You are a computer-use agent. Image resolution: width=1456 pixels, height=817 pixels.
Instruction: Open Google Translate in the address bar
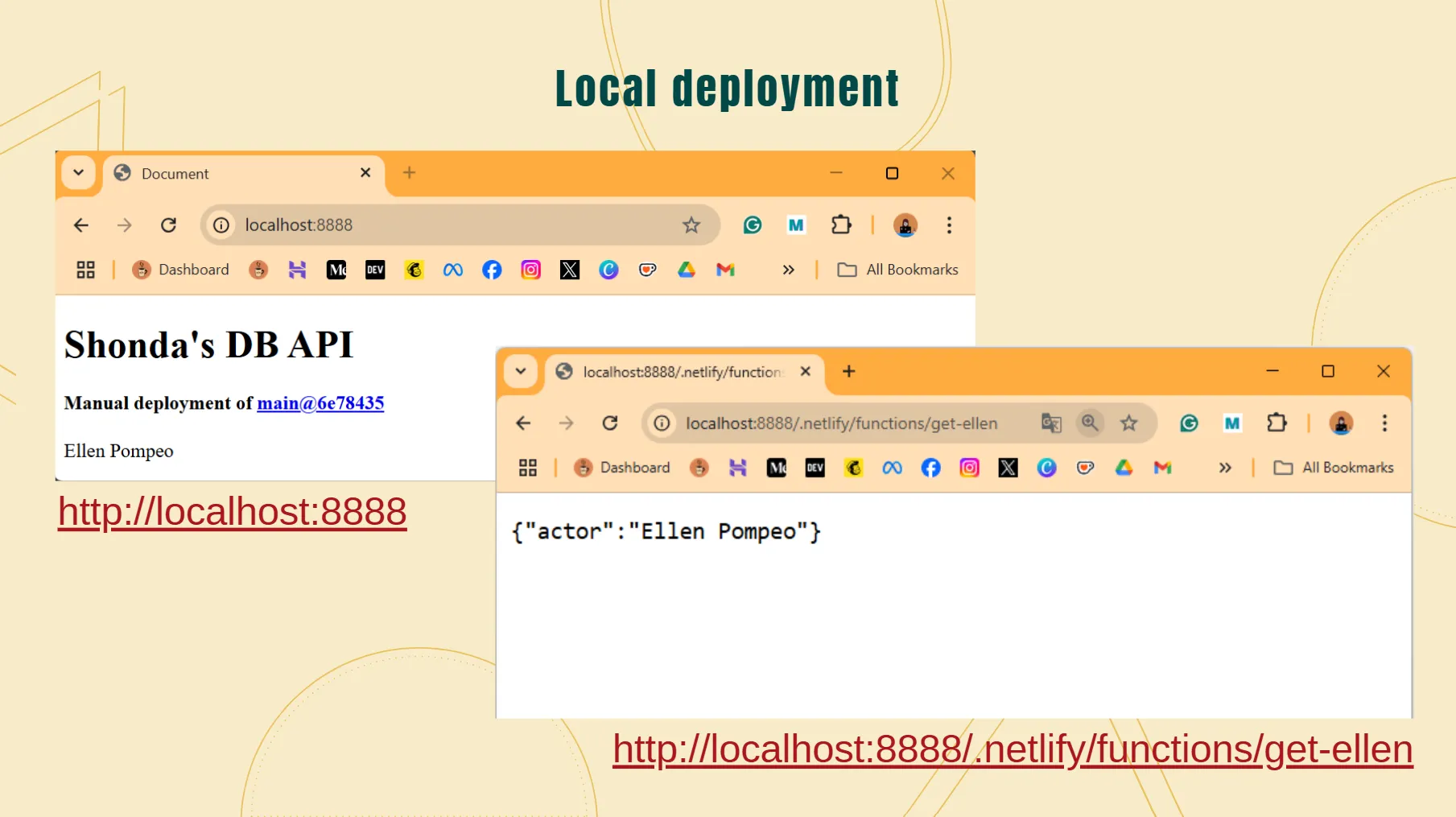(1051, 423)
